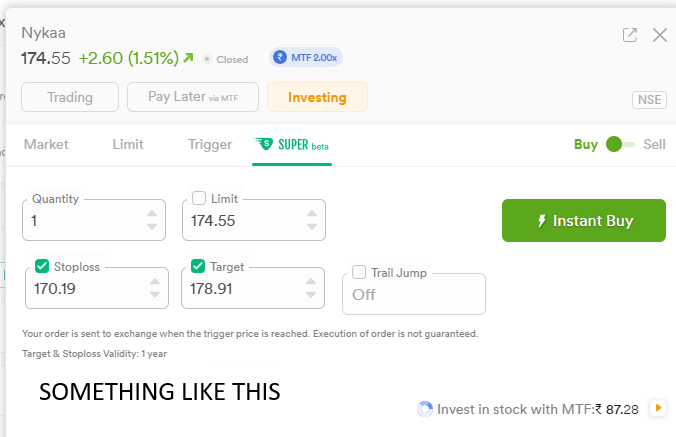The width and height of the screenshot is (676, 437).
Task: Enable the Limit price checkbox
Action: [x=199, y=198]
